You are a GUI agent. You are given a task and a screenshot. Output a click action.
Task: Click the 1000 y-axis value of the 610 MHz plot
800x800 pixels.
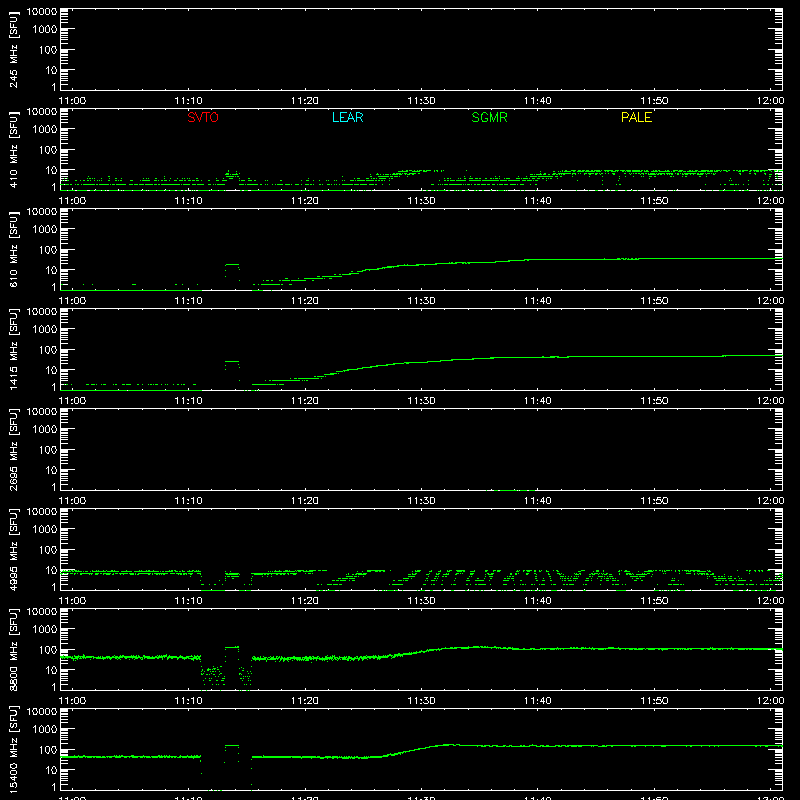(x=45, y=230)
